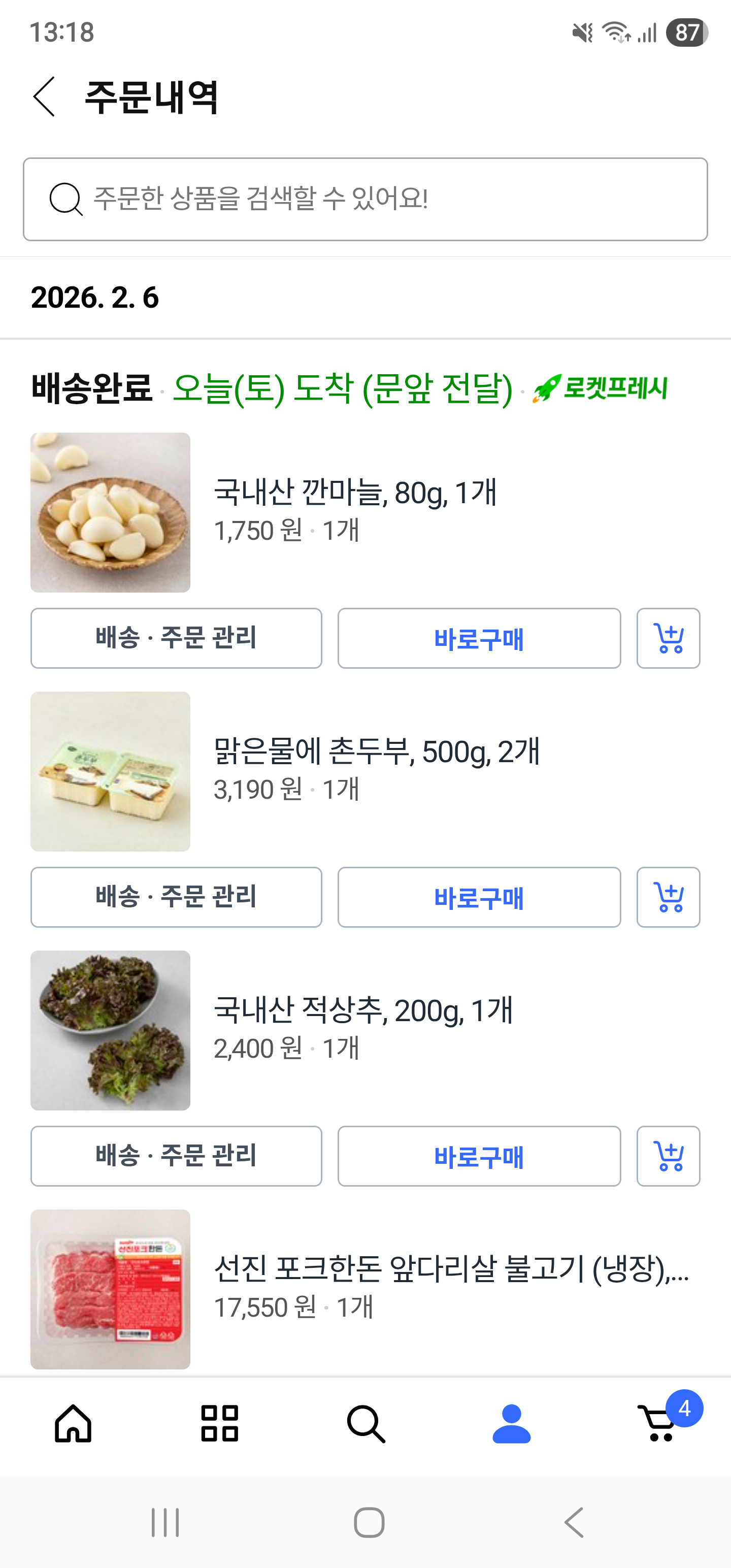Screen dimensions: 731x1568
Task: Add 국내산 깐마늘 to cart via cart icon
Action: pos(668,638)
